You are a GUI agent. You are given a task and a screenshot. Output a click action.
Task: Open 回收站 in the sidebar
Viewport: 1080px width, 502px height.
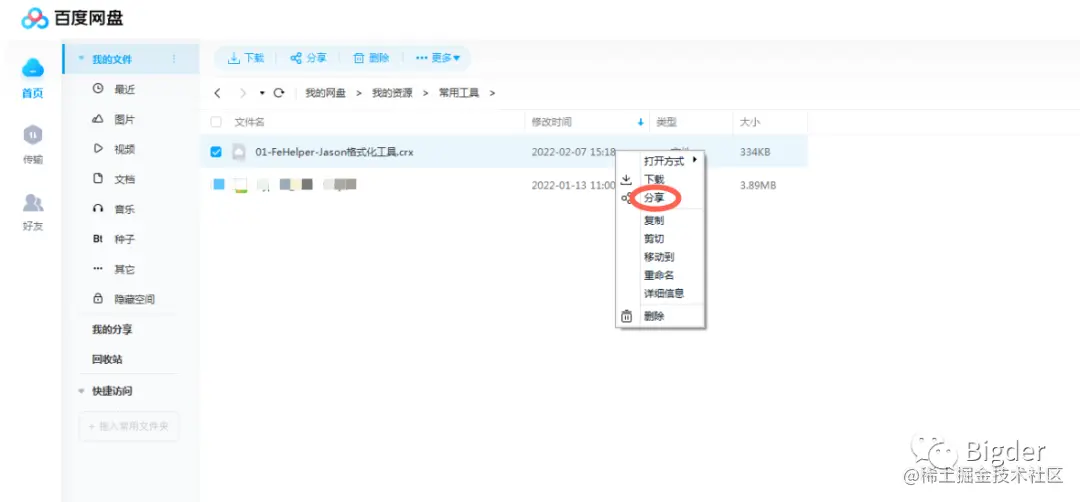[107, 359]
